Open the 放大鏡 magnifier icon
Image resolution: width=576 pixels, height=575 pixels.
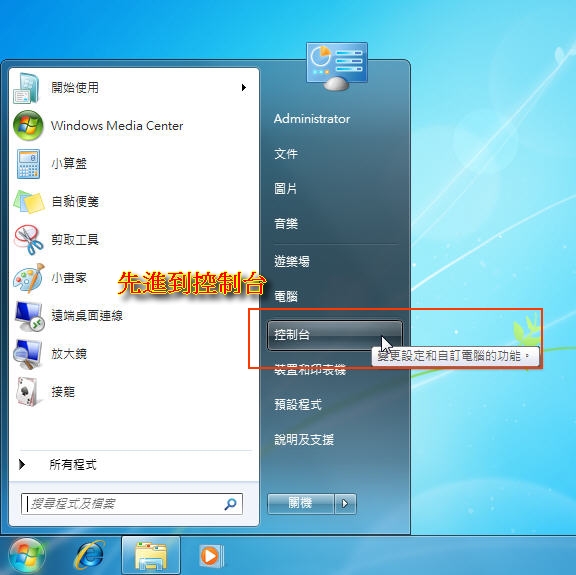27,354
